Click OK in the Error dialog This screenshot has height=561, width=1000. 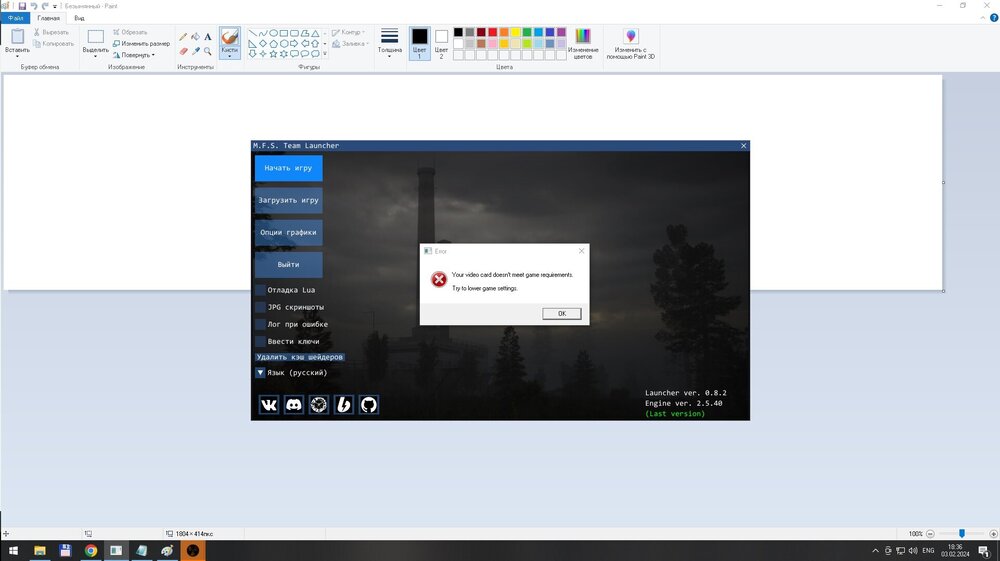[562, 314]
